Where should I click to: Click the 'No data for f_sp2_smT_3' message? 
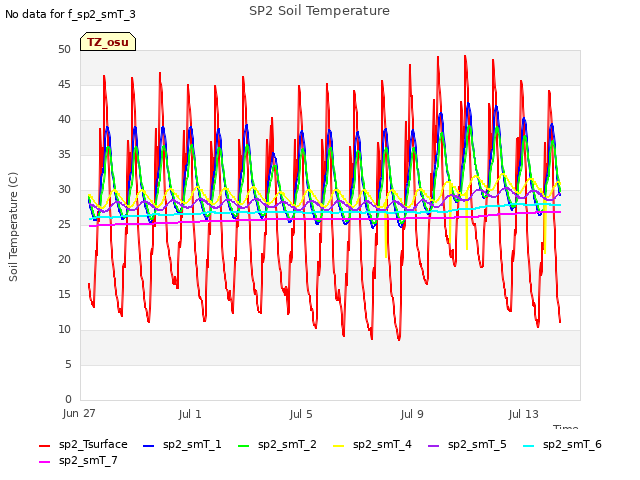pos(70,14)
